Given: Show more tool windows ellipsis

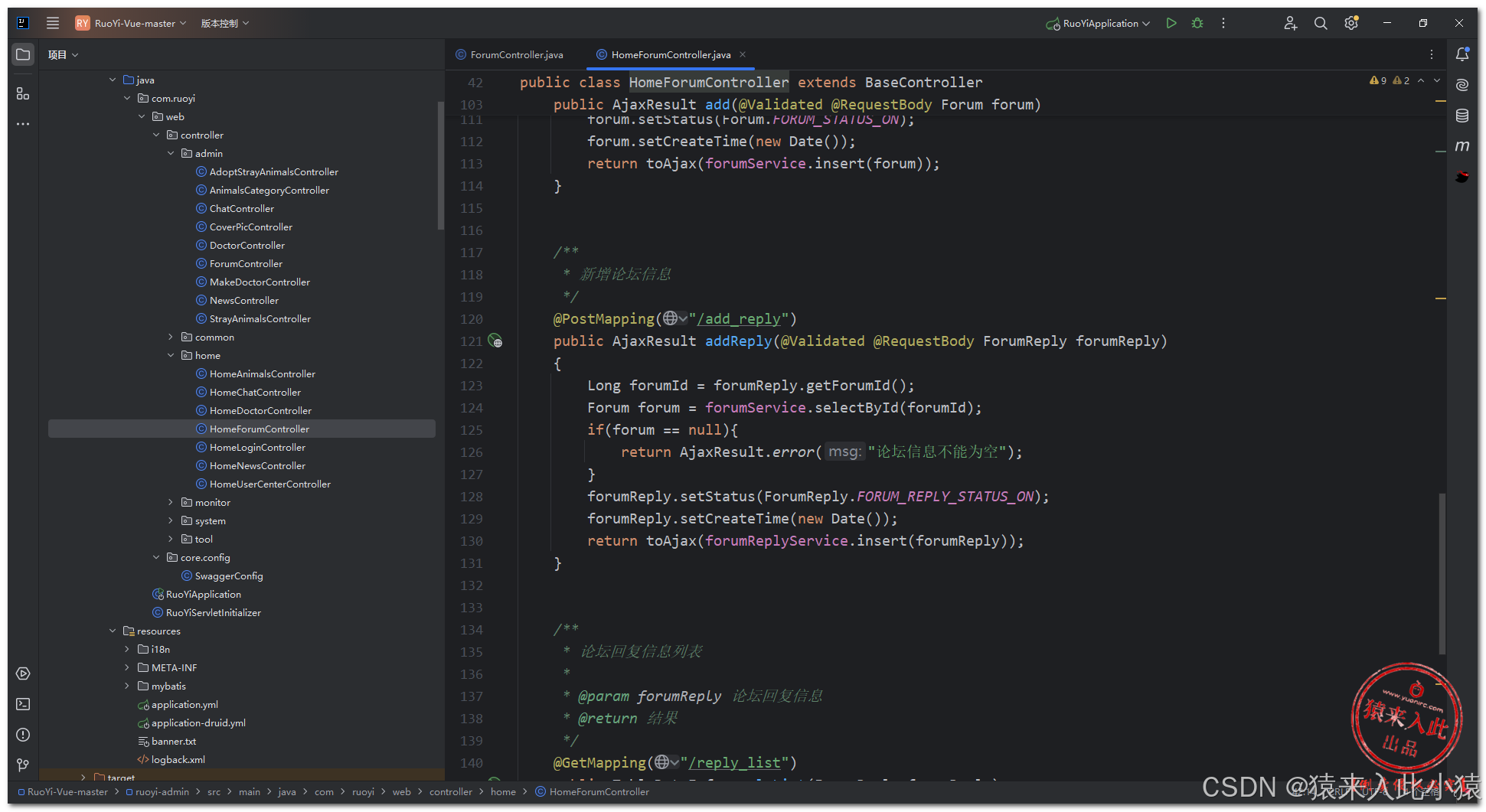Looking at the screenshot, I should [23, 124].
